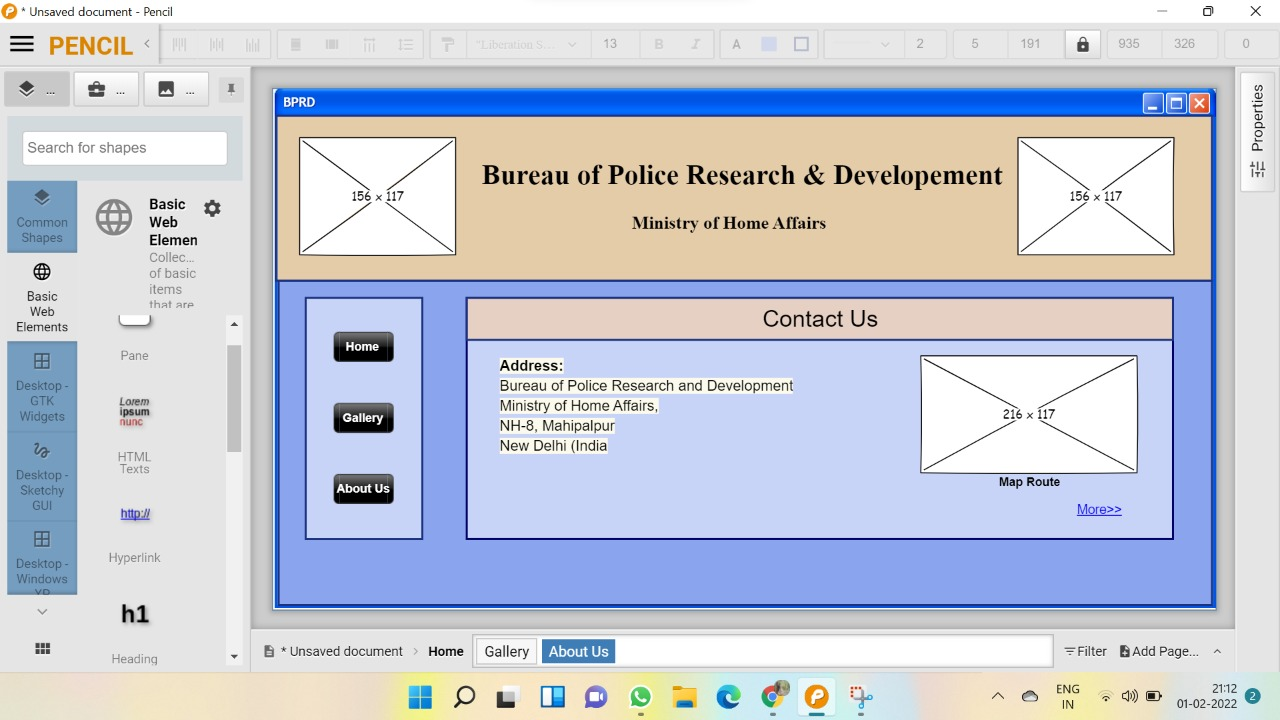
Task: Open Windows Start menu in taskbar
Action: (421, 696)
